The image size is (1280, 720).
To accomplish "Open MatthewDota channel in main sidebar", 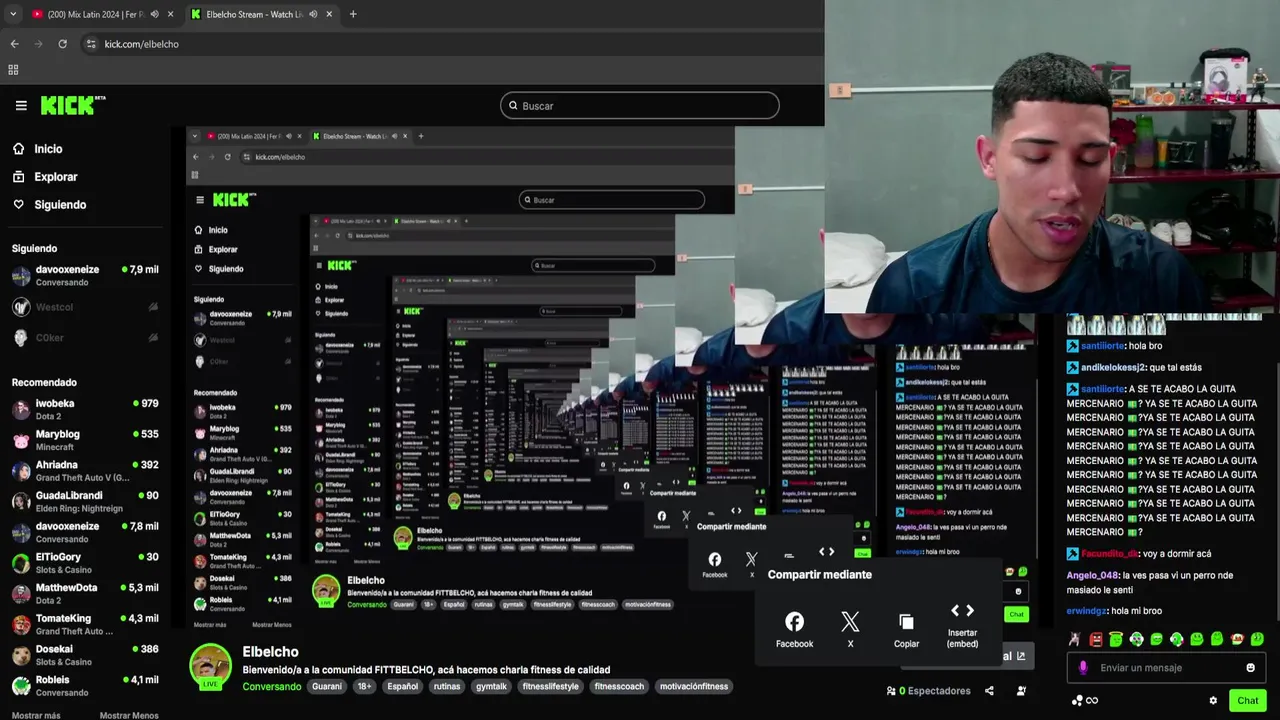I will pos(85,594).
